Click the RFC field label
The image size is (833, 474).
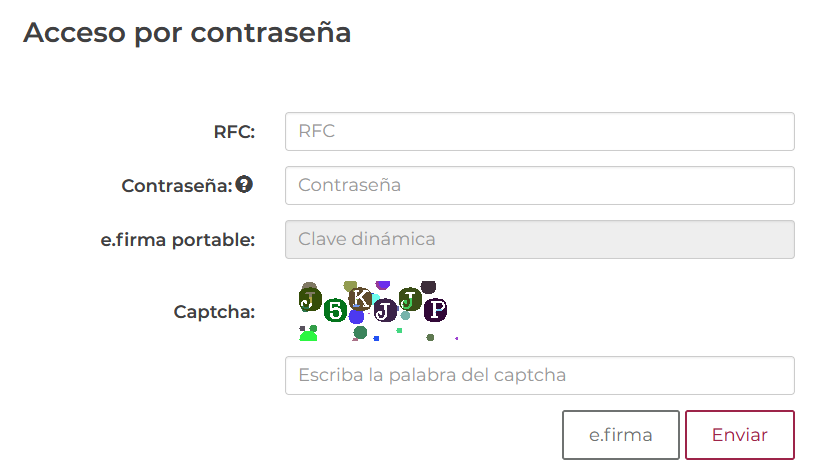tap(234, 131)
